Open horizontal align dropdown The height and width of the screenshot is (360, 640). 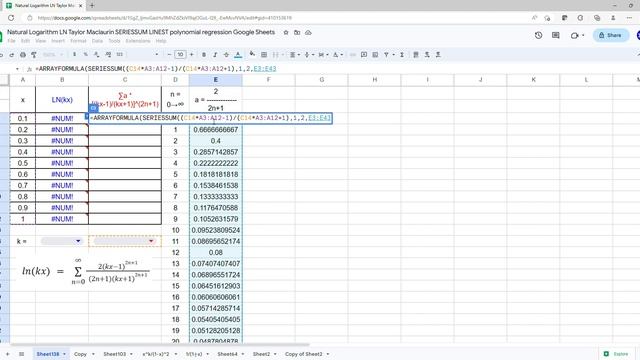294,55
